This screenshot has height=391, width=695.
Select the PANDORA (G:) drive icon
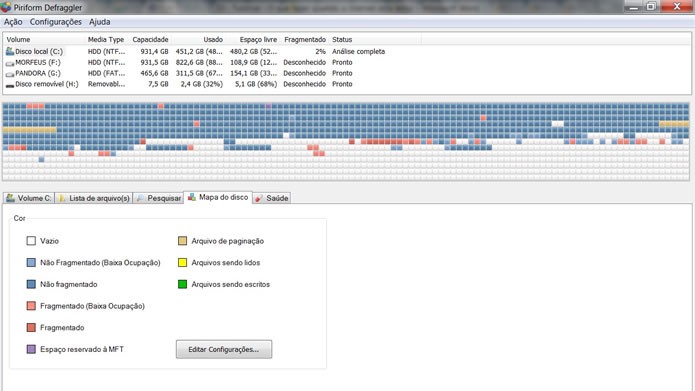10,74
